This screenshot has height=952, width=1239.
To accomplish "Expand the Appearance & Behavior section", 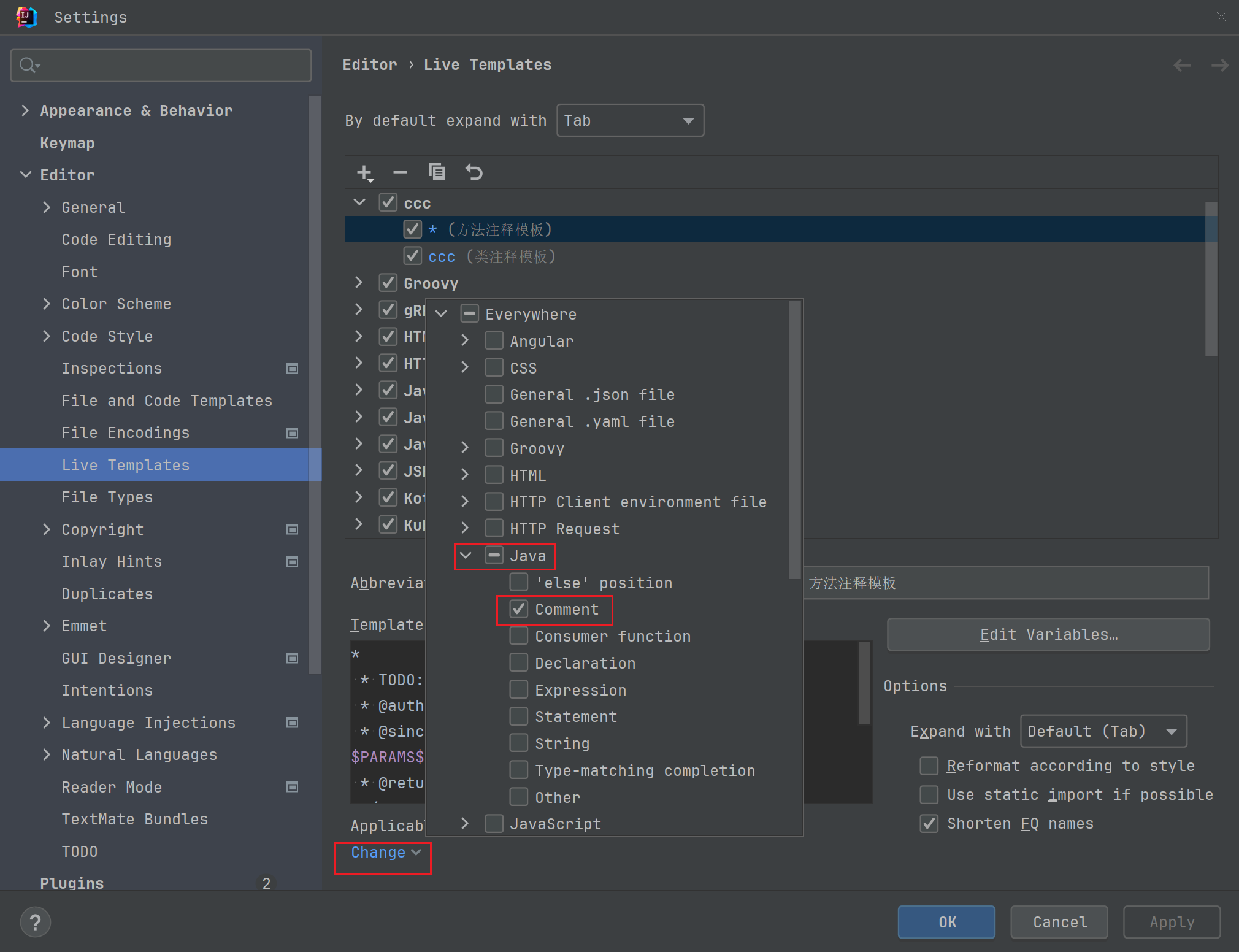I will (25, 110).
